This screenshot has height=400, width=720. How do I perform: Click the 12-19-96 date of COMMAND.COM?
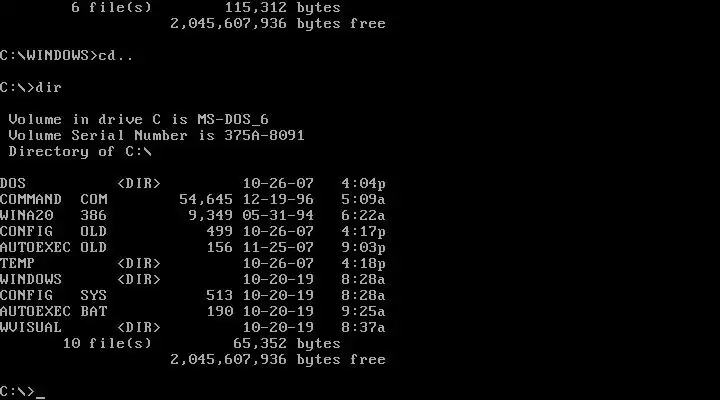(278, 199)
